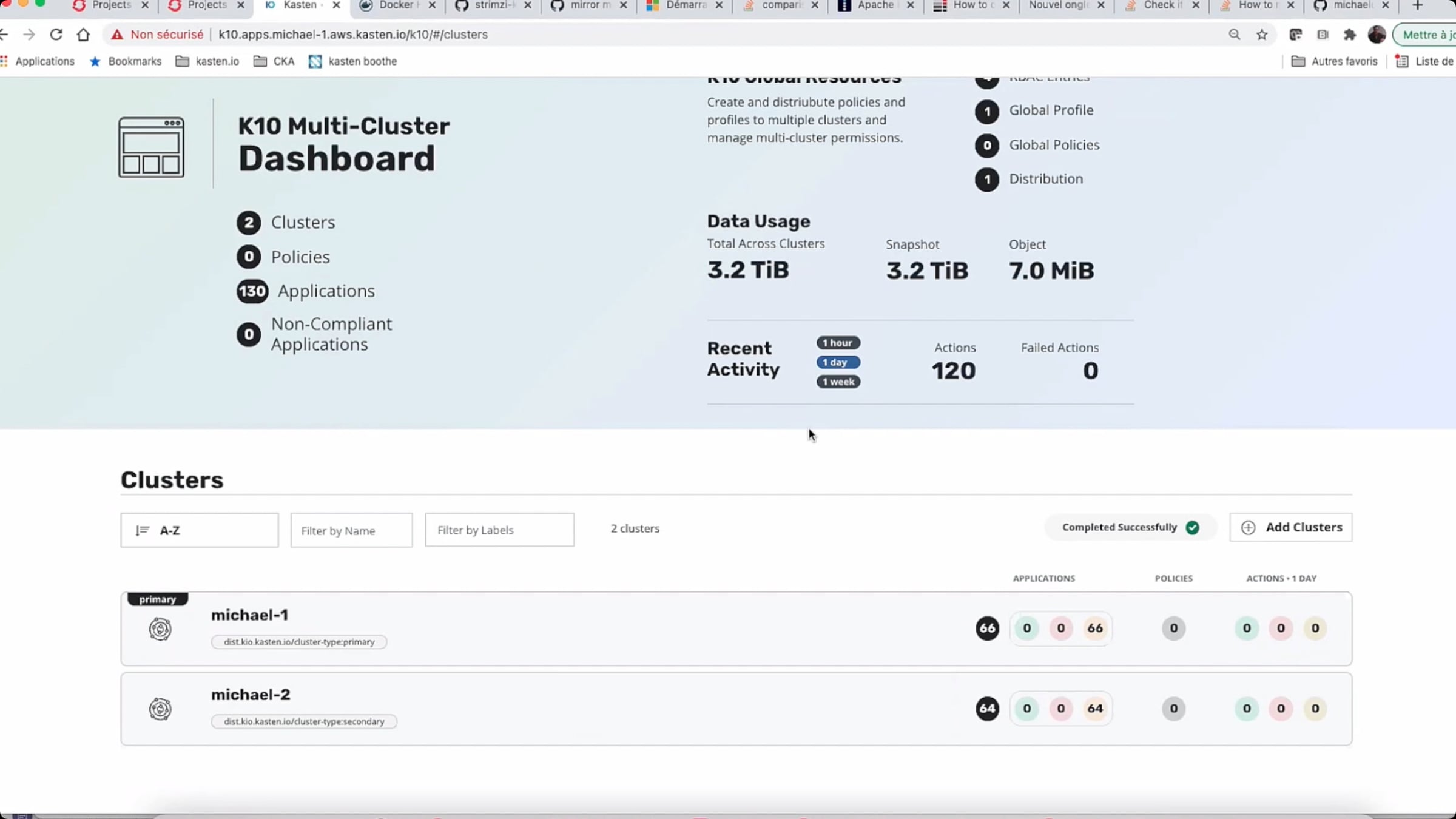Viewport: 1456px width, 819px height.
Task: Click the black 66 applications badge for michael-1
Action: click(987, 629)
